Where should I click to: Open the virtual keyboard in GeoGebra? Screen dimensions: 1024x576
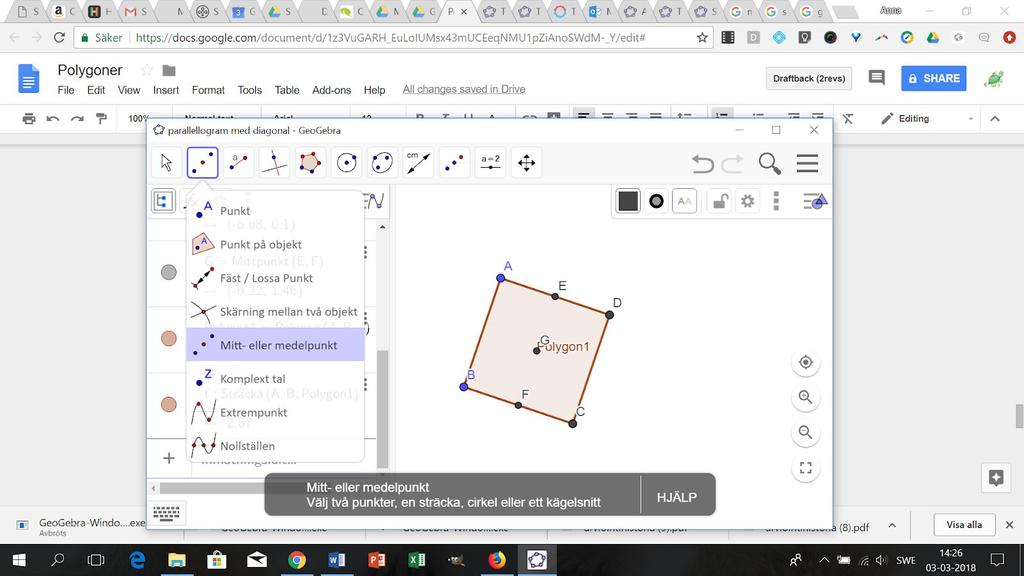167,514
